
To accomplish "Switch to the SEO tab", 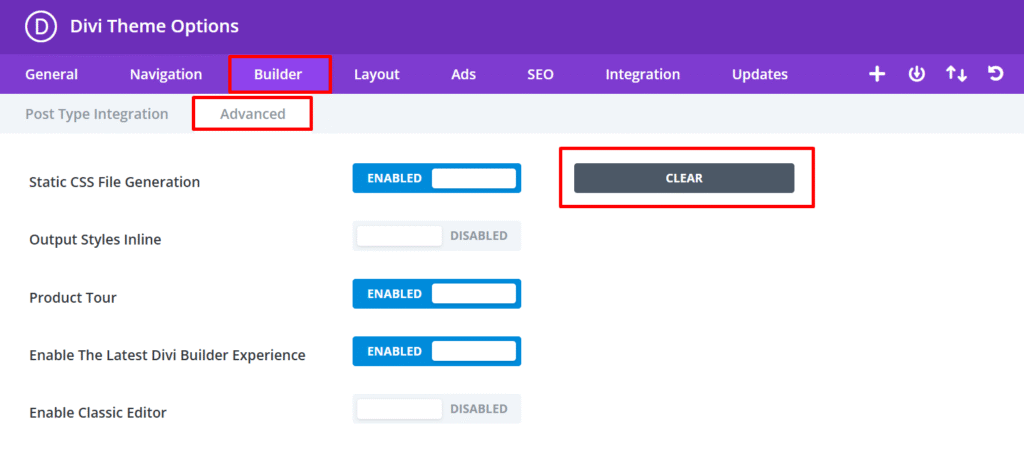I will point(540,74).
